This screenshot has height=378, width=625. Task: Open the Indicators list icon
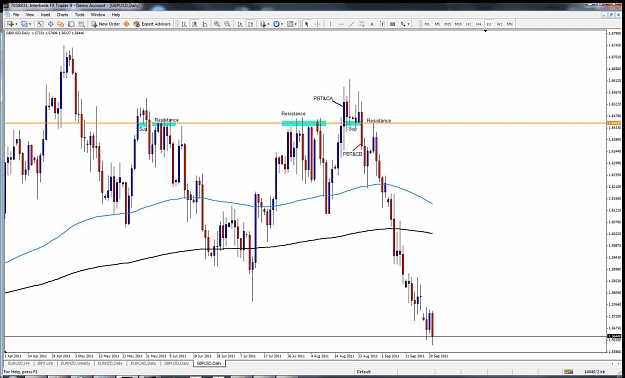coord(263,24)
